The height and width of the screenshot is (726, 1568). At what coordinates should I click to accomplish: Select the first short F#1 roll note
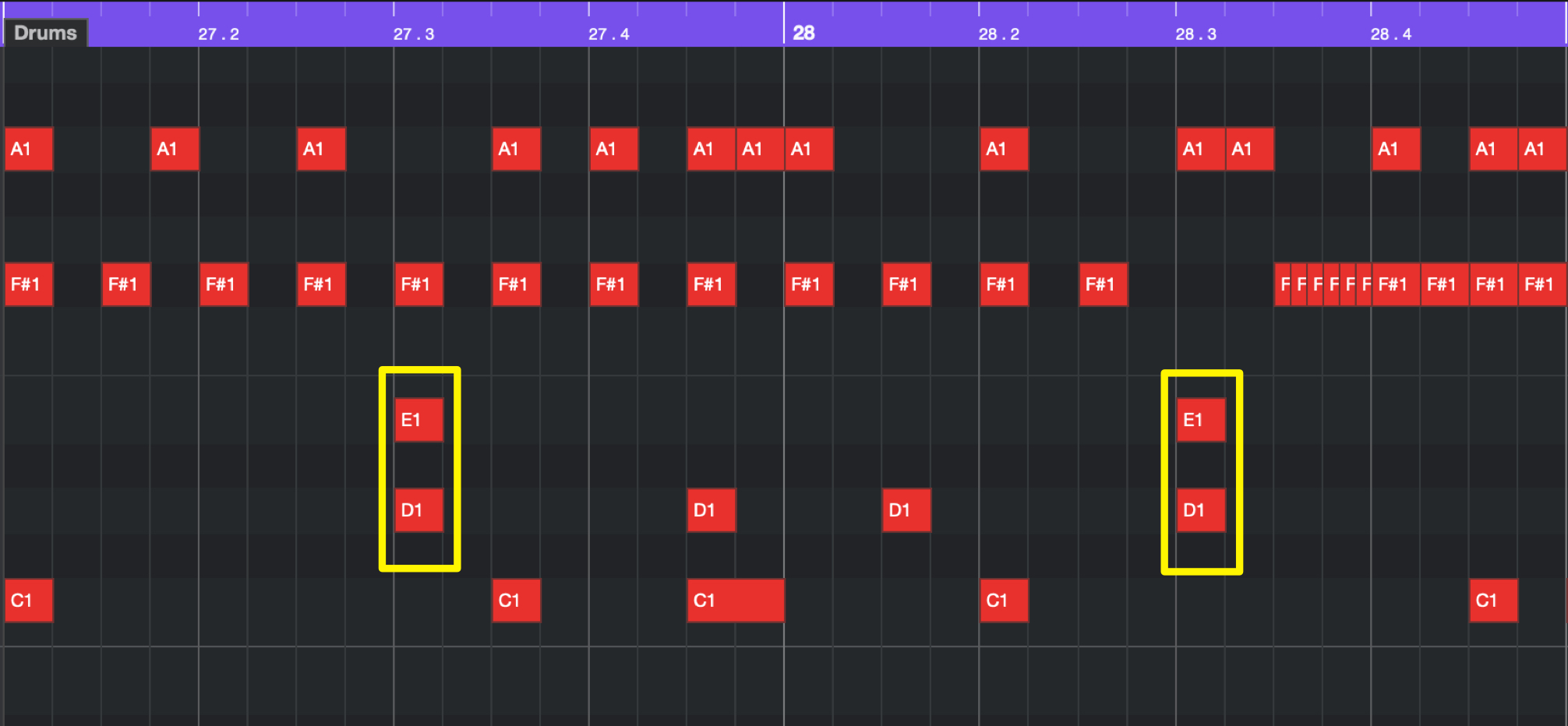1283,284
